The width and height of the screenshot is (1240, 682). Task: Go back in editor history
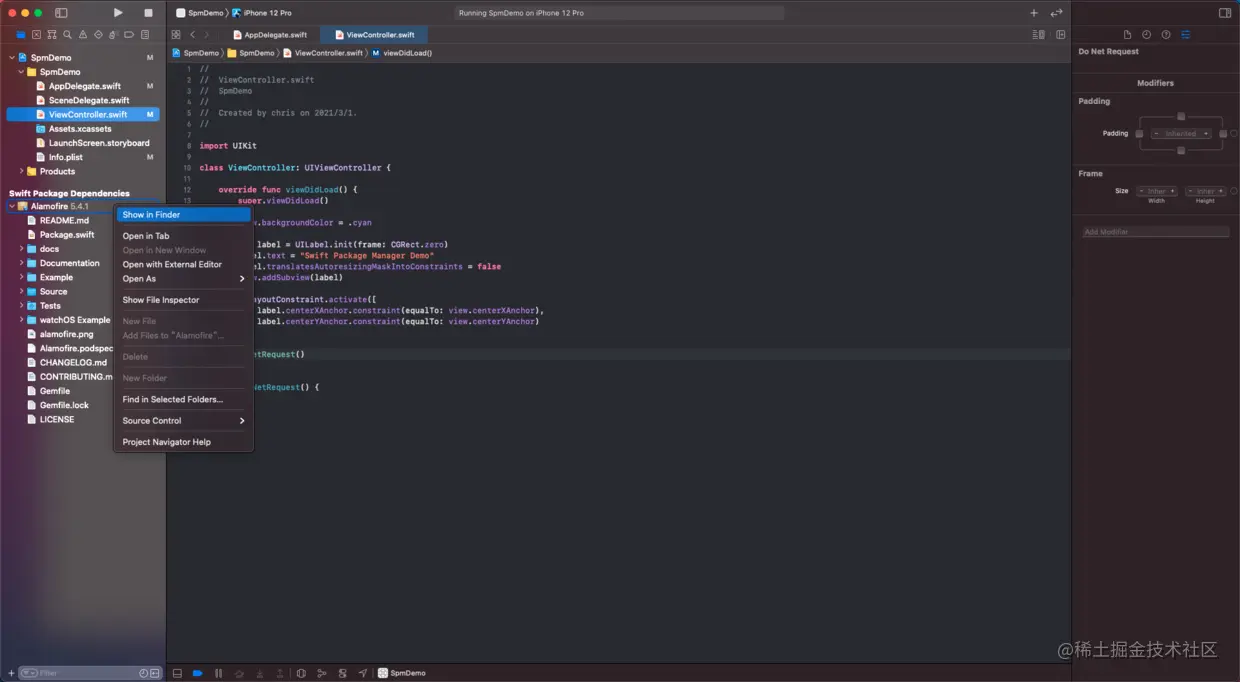tap(193, 35)
